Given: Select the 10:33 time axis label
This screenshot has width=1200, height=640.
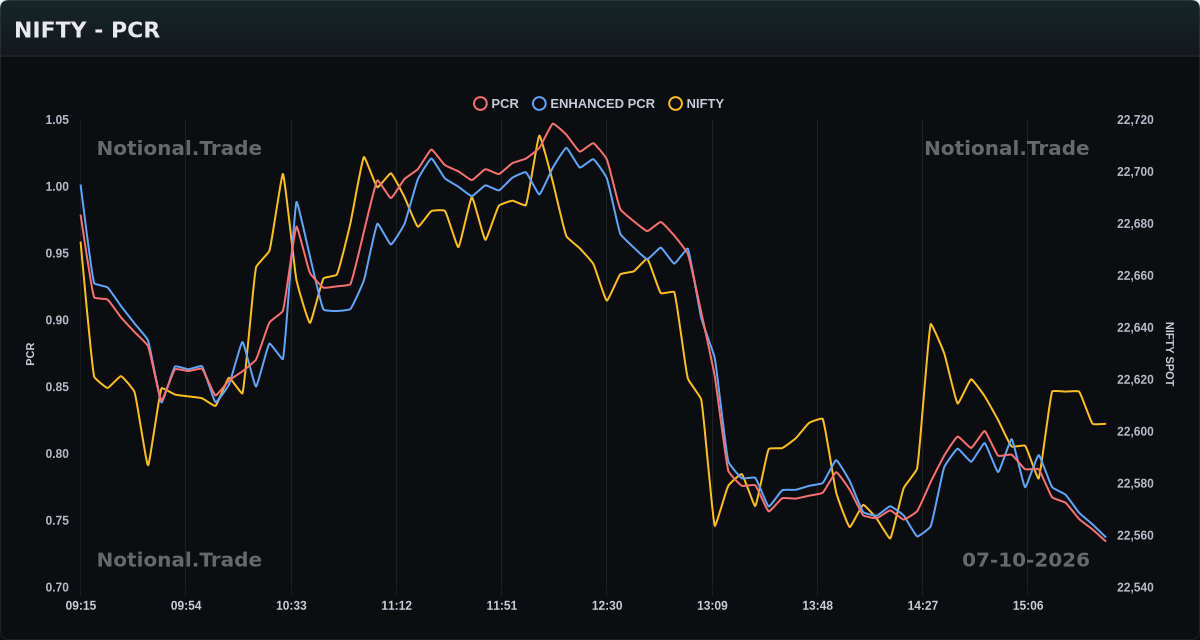Looking at the screenshot, I should pos(291,606).
